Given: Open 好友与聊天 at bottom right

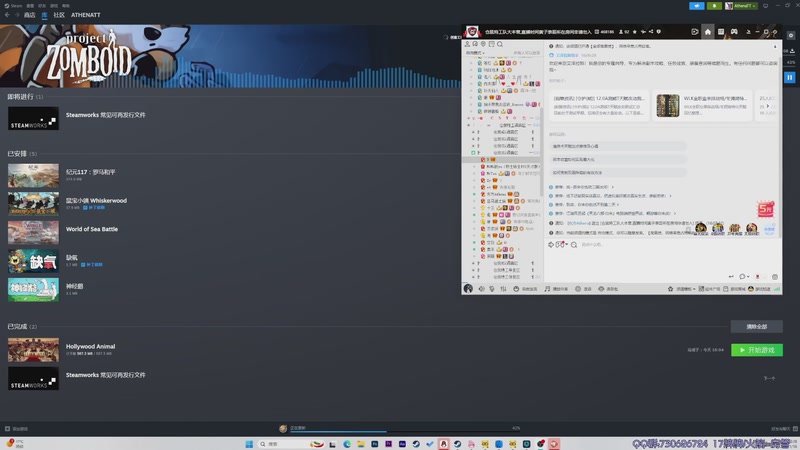Looking at the screenshot, I should click(784, 429).
